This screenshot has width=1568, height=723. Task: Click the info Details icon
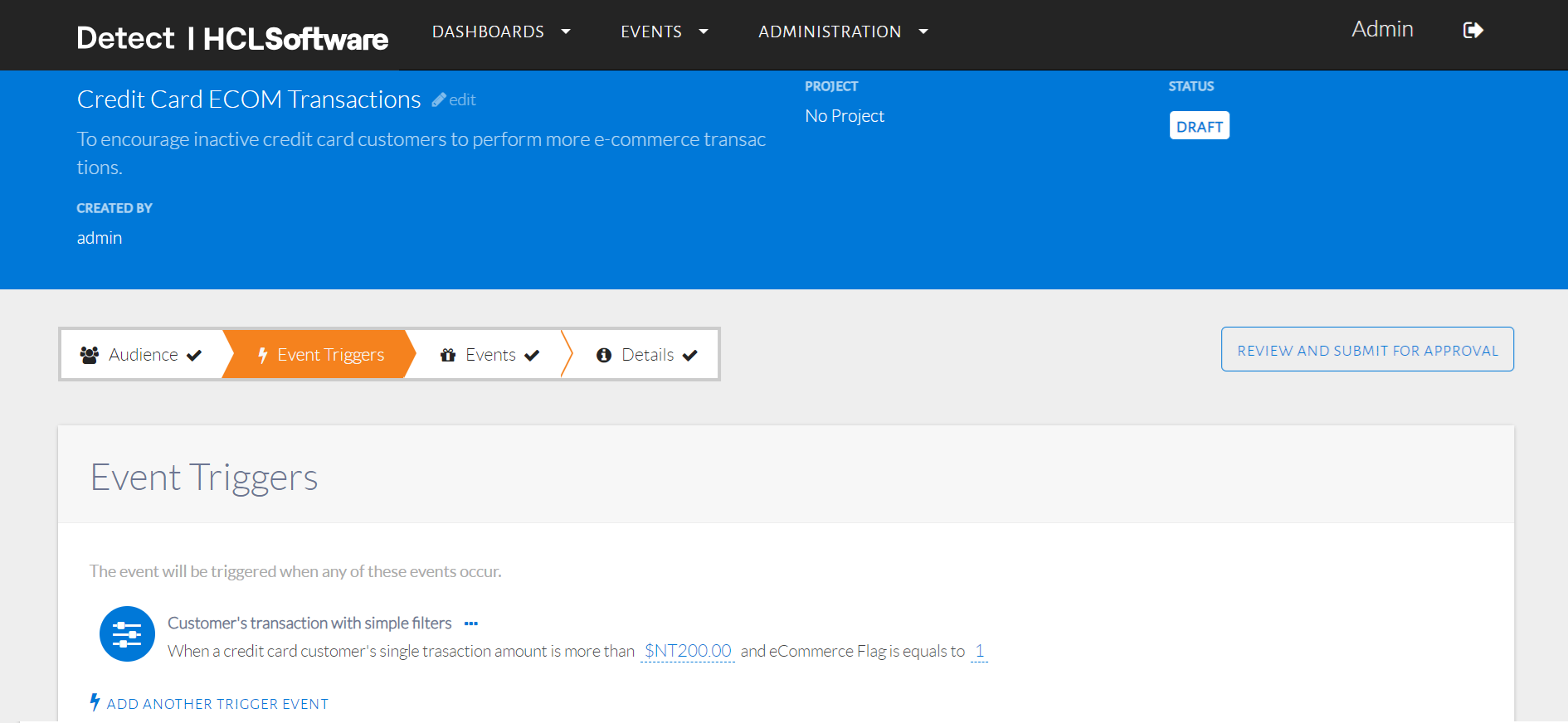604,355
